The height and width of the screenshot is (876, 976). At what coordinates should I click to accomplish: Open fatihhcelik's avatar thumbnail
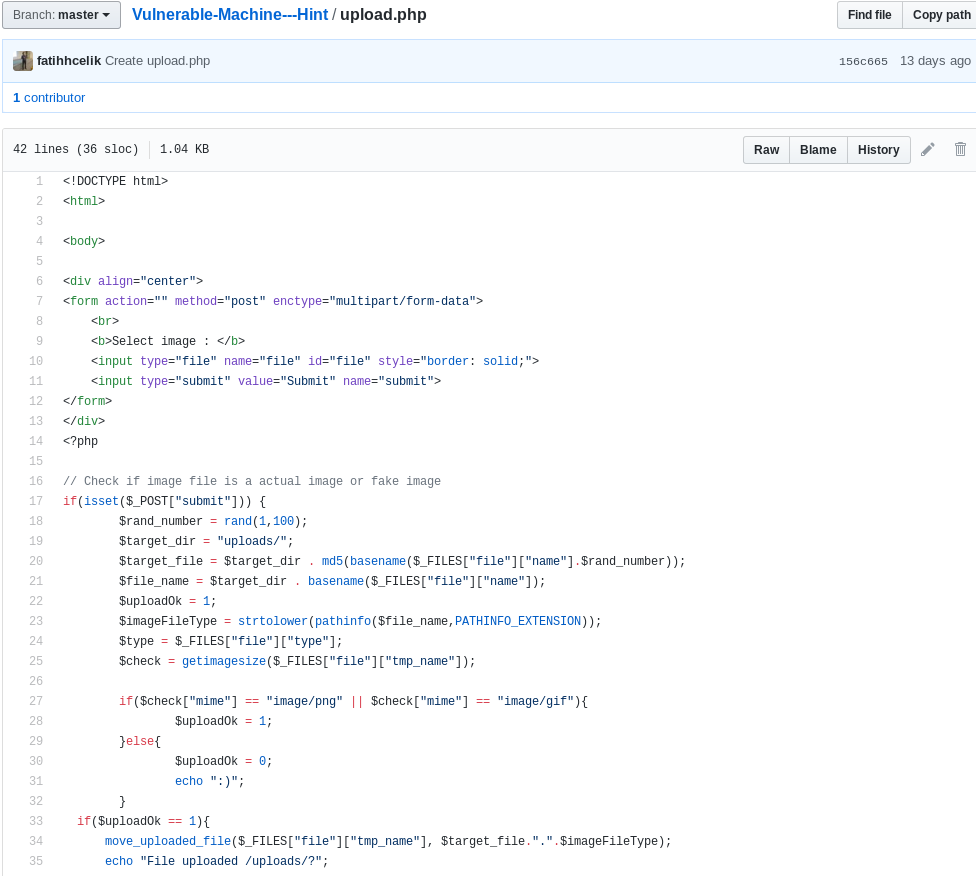(23, 61)
